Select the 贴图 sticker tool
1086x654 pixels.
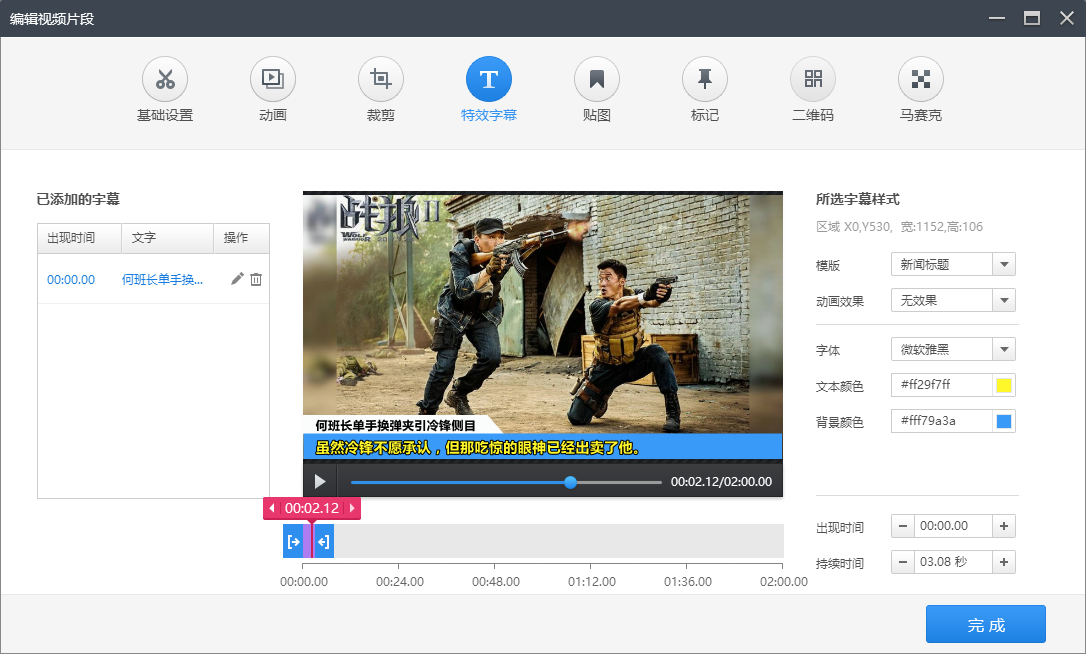tap(597, 80)
